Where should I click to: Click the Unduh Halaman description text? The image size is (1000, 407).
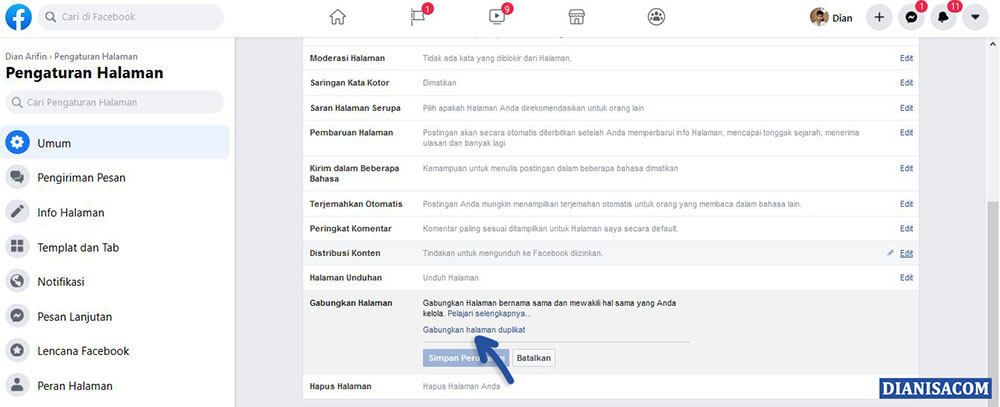point(450,278)
